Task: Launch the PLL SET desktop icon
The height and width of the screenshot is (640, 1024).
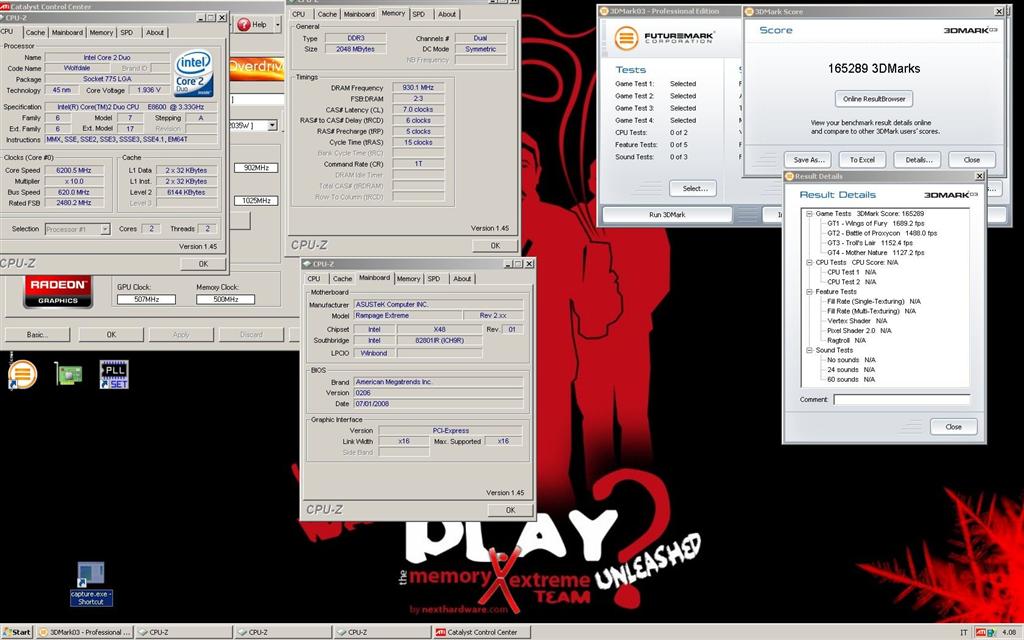Action: [114, 374]
